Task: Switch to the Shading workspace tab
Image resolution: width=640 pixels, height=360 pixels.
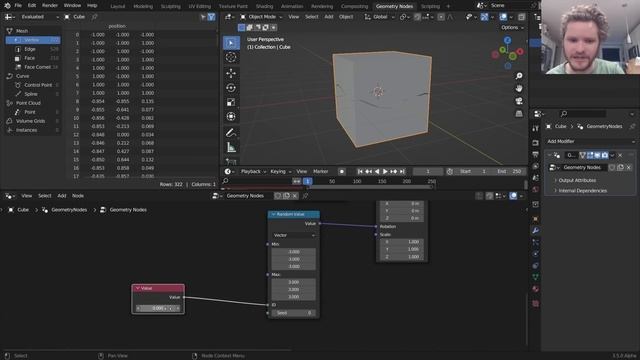Action: coord(264,6)
